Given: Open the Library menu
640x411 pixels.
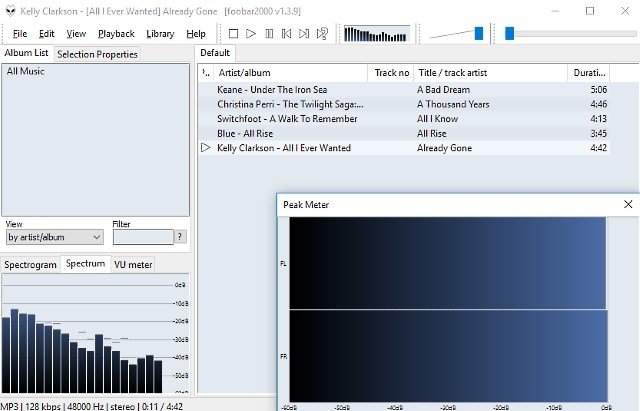Looking at the screenshot, I should click(160, 34).
